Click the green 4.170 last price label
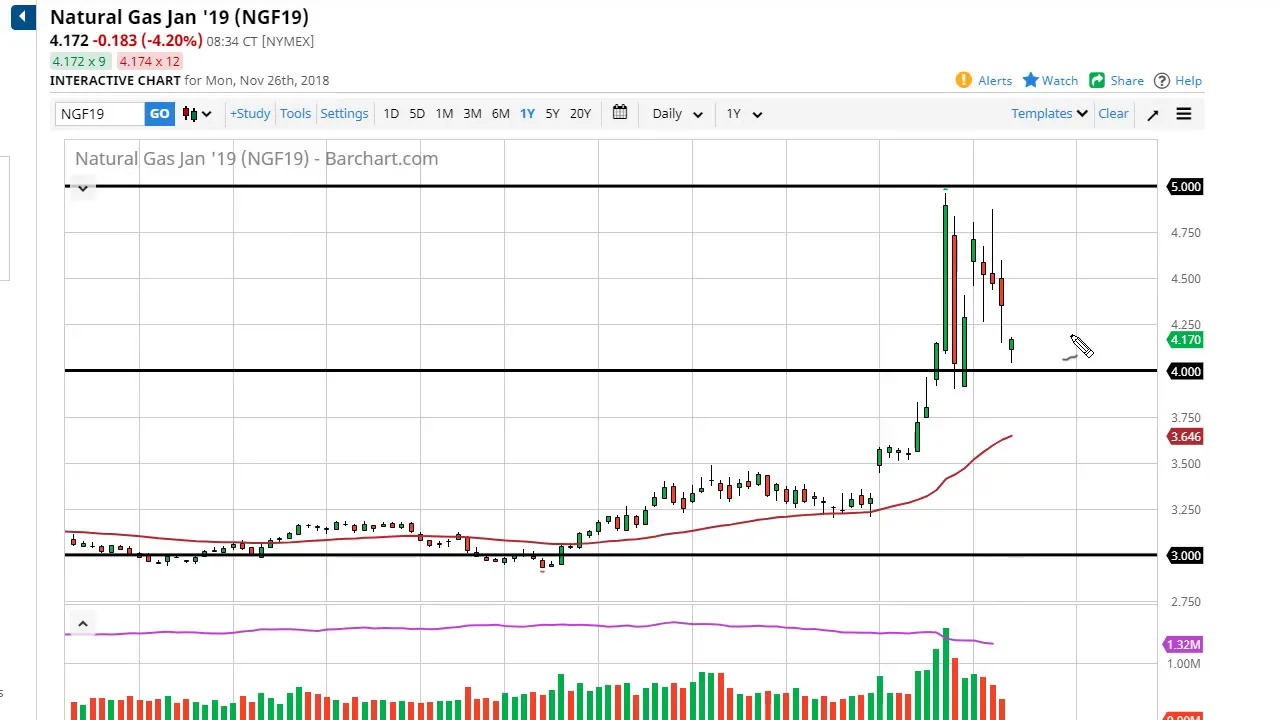This screenshot has width=1280, height=720. pos(1185,340)
